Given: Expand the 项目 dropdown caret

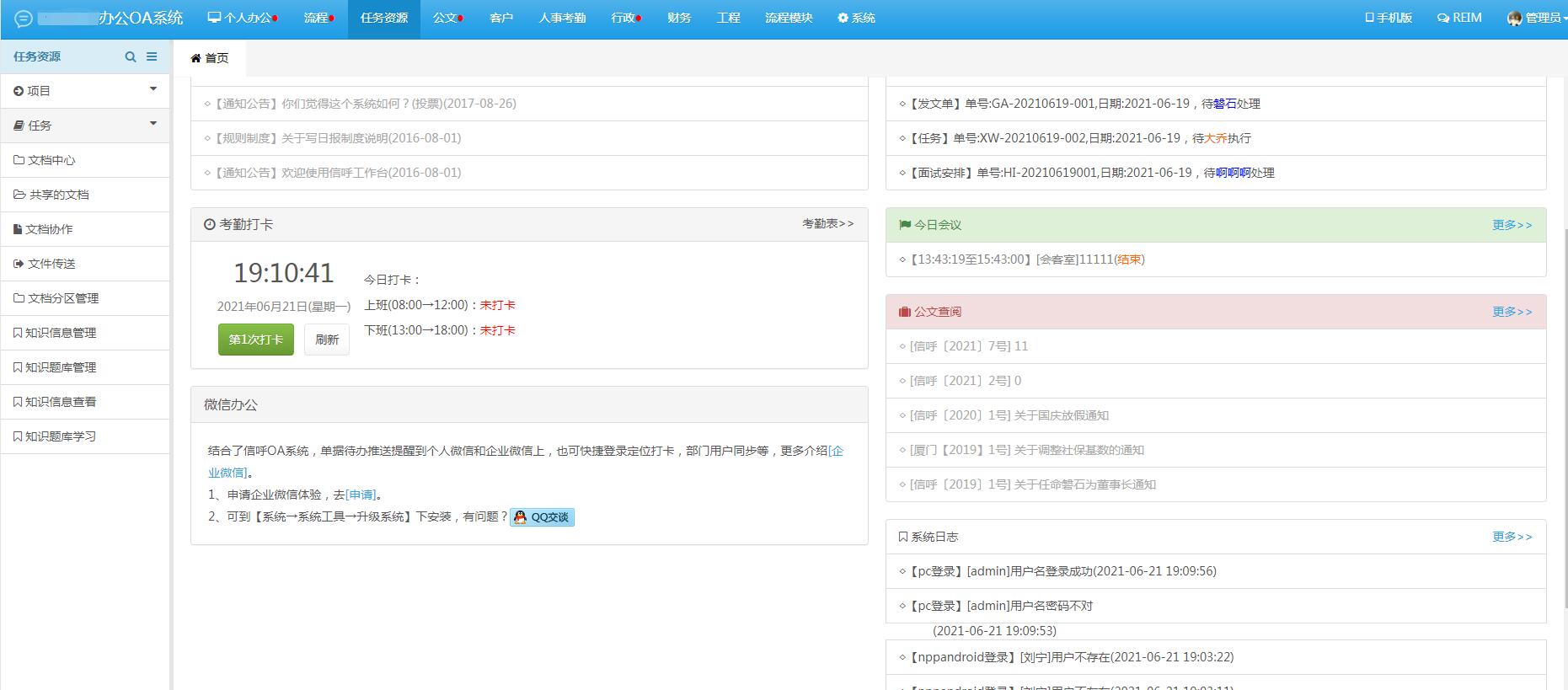Looking at the screenshot, I should [153, 89].
